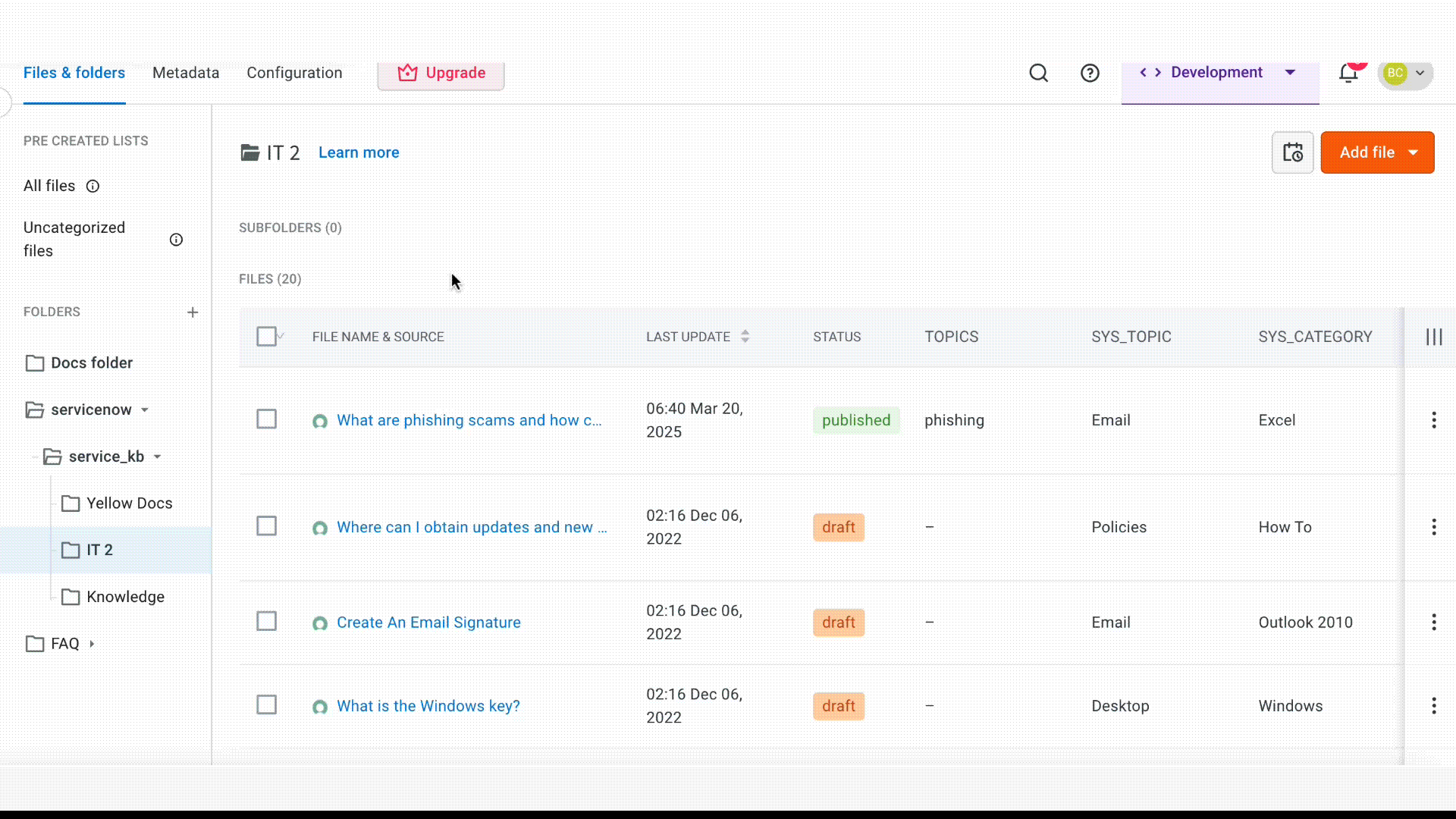
Task: Click info icon beside Uncategorized files
Action: tap(176, 240)
